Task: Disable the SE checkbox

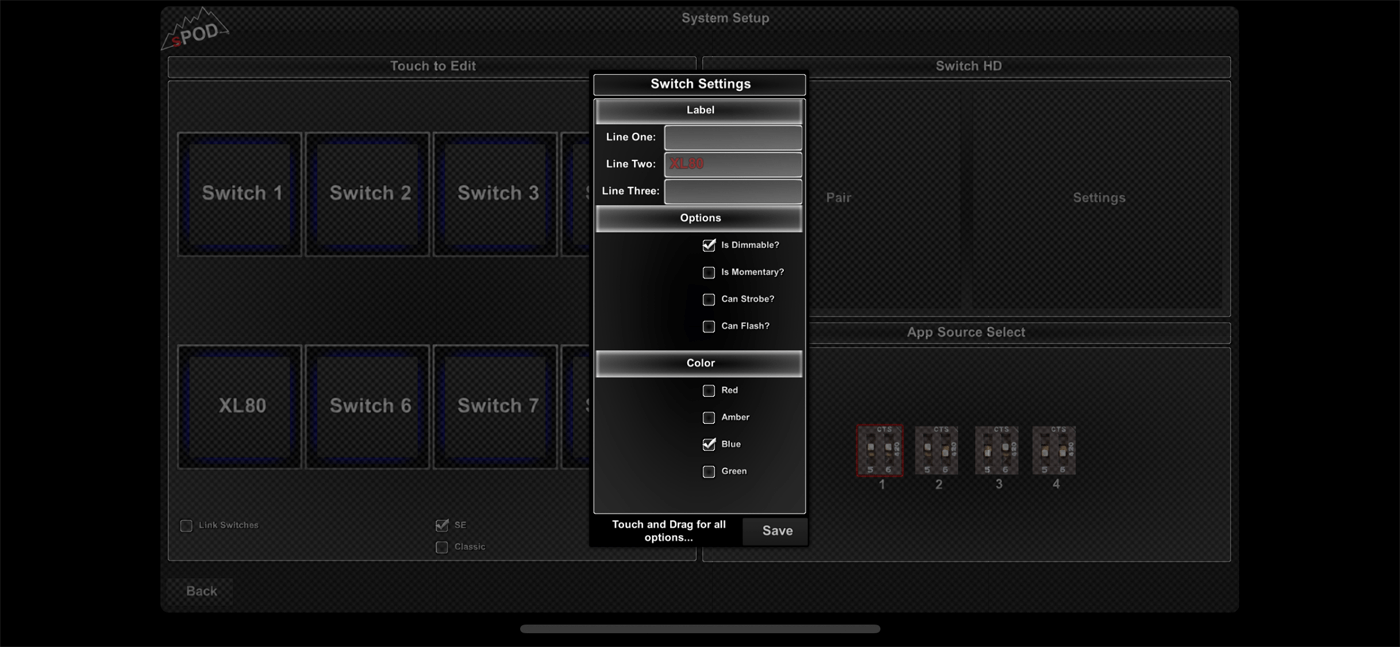Action: pos(441,524)
